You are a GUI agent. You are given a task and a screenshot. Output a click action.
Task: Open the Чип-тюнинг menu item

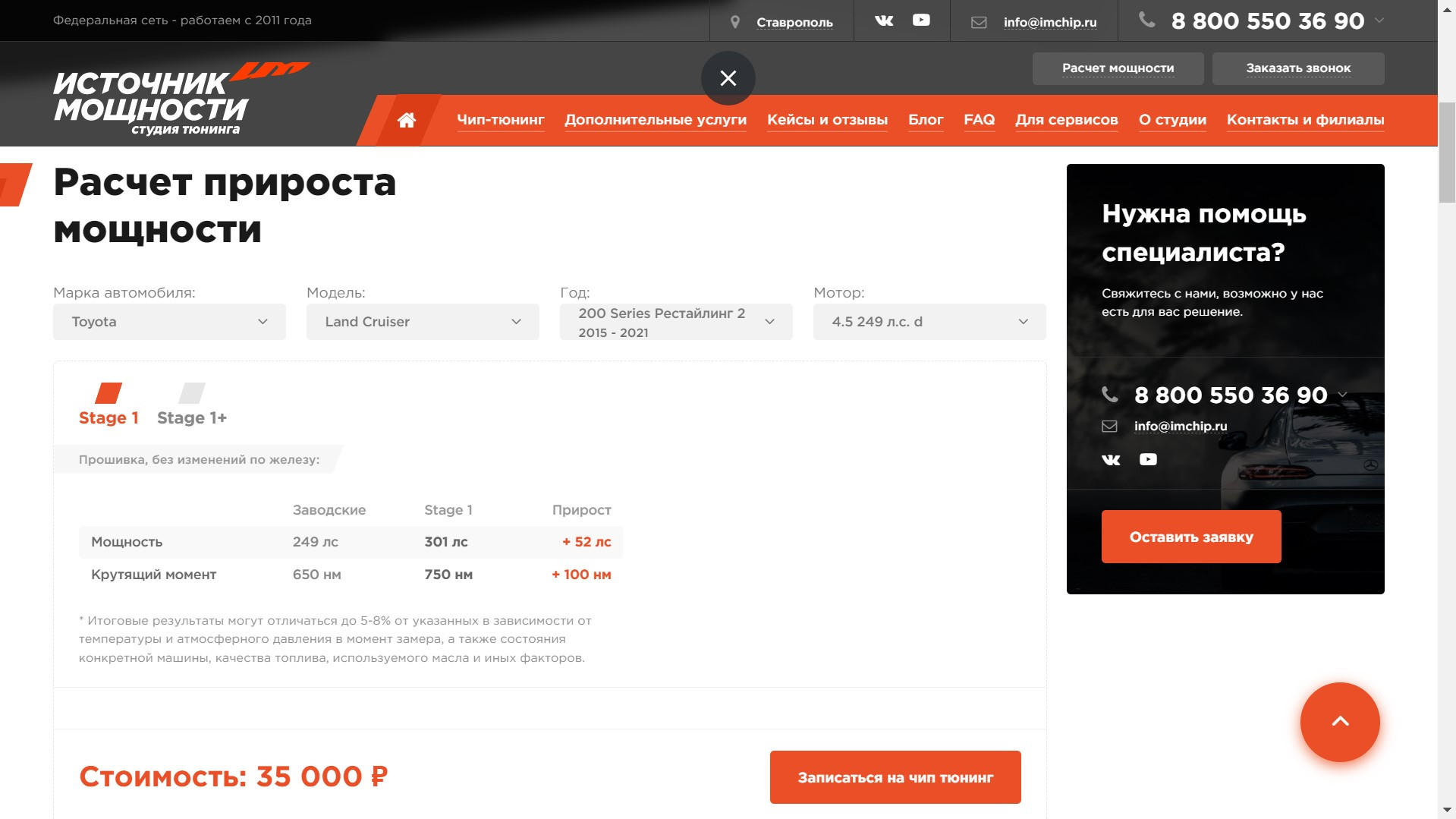(x=501, y=120)
